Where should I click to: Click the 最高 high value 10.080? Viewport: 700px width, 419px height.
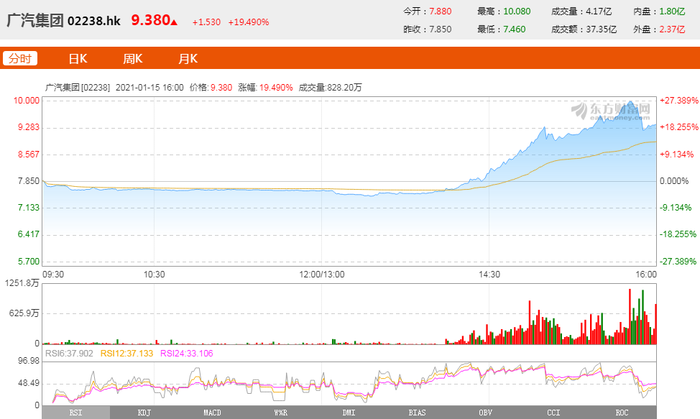coord(517,11)
